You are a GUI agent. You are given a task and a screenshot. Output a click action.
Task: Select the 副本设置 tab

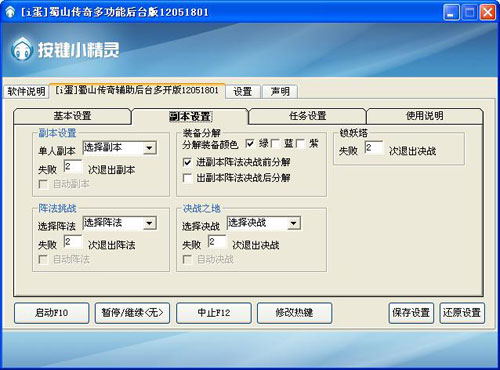click(x=190, y=116)
